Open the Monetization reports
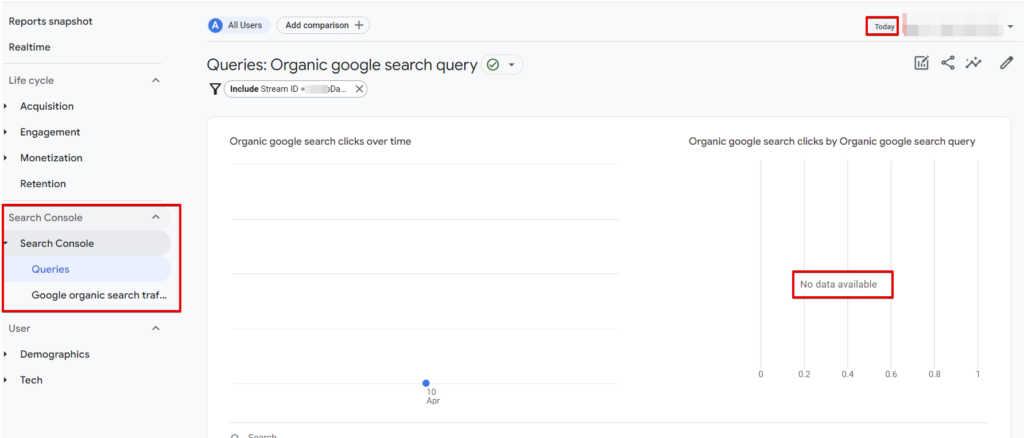Viewport: 1024px width, 438px height. tap(51, 158)
